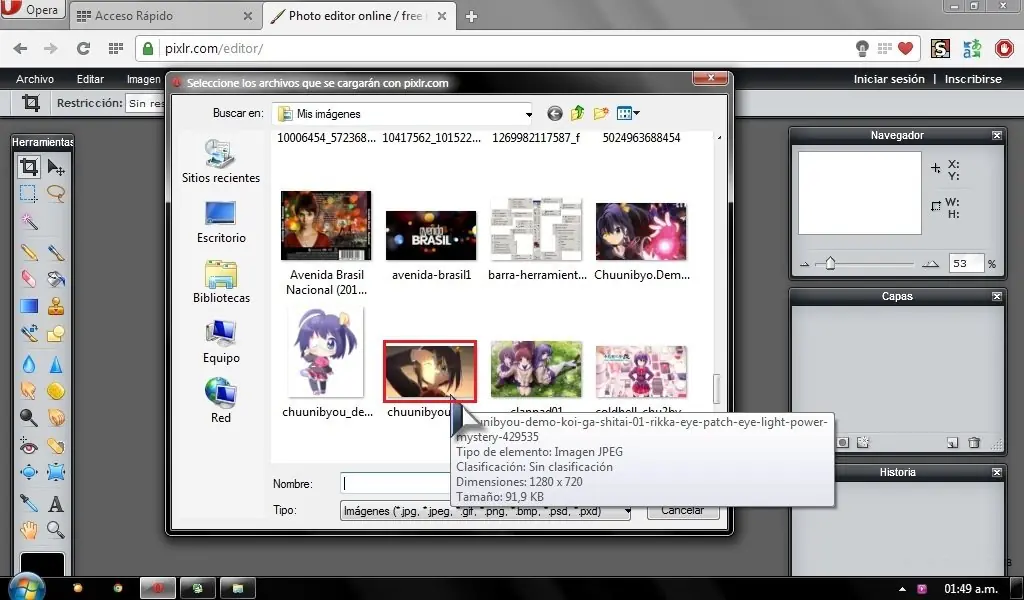Create a new folder in the dialog
This screenshot has height=600, width=1024.
pos(601,114)
